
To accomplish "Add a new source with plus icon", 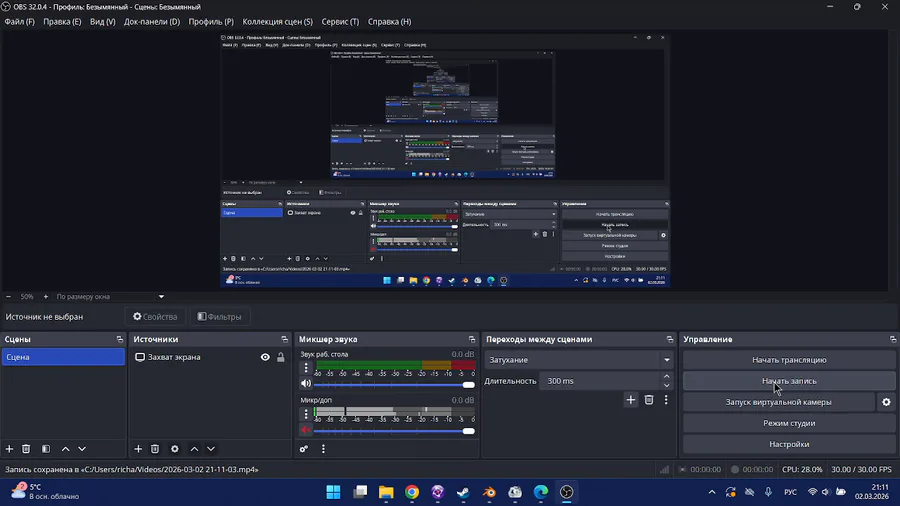I will 138,449.
